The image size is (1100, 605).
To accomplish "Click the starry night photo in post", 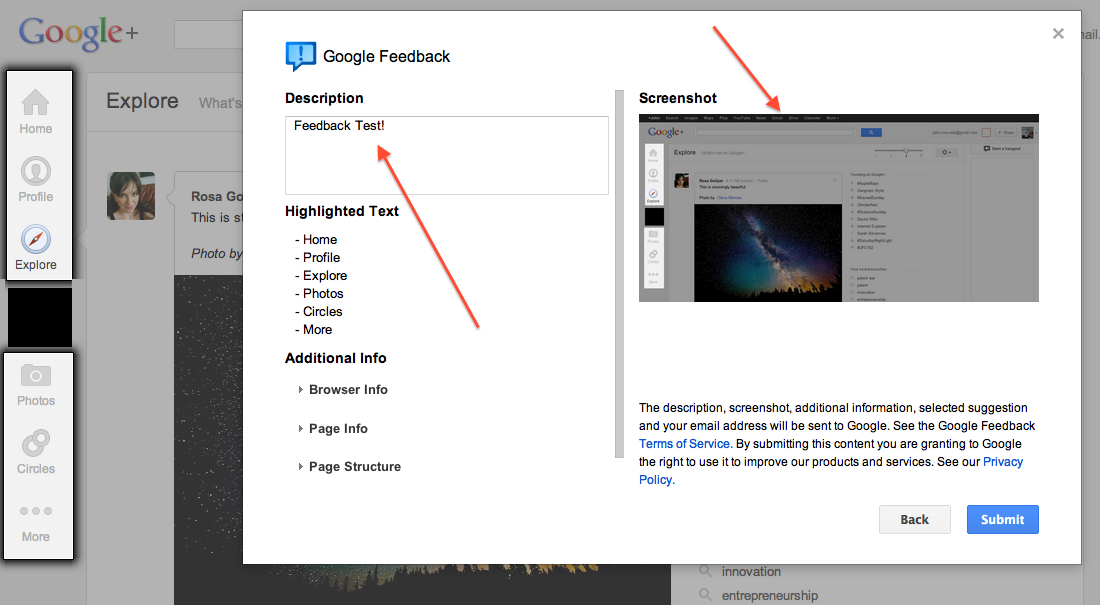I will [x=208, y=440].
